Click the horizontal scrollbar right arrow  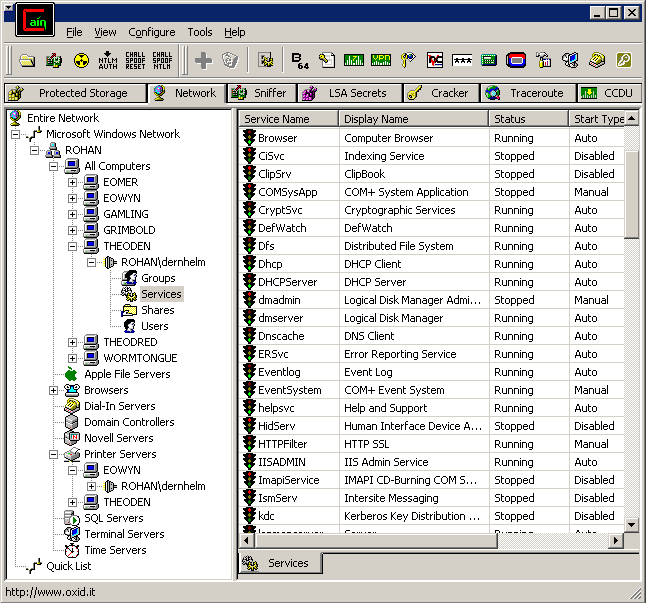(616, 540)
